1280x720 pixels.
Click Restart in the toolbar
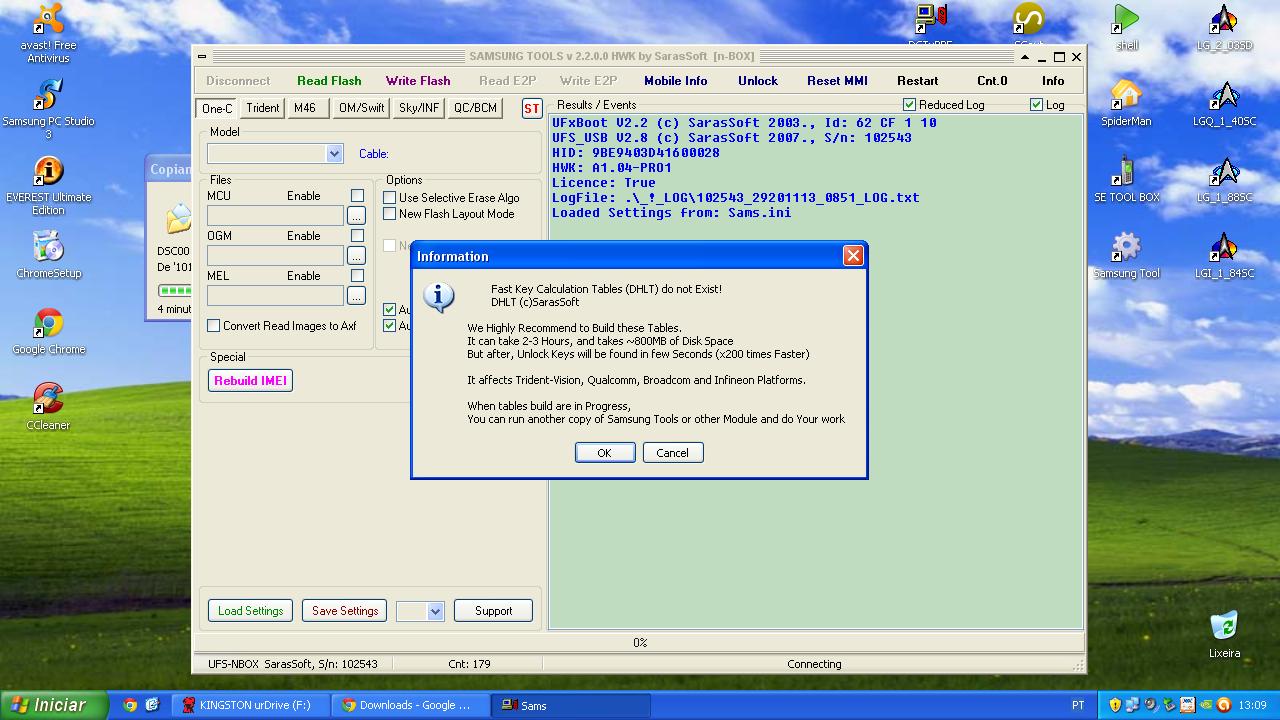point(918,81)
